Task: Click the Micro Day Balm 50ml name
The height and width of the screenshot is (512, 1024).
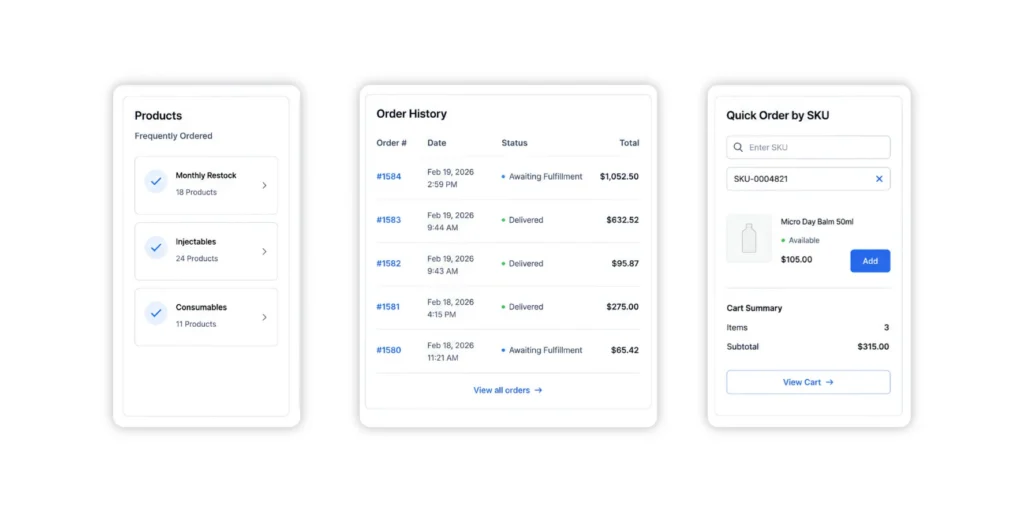Action: coord(817,222)
